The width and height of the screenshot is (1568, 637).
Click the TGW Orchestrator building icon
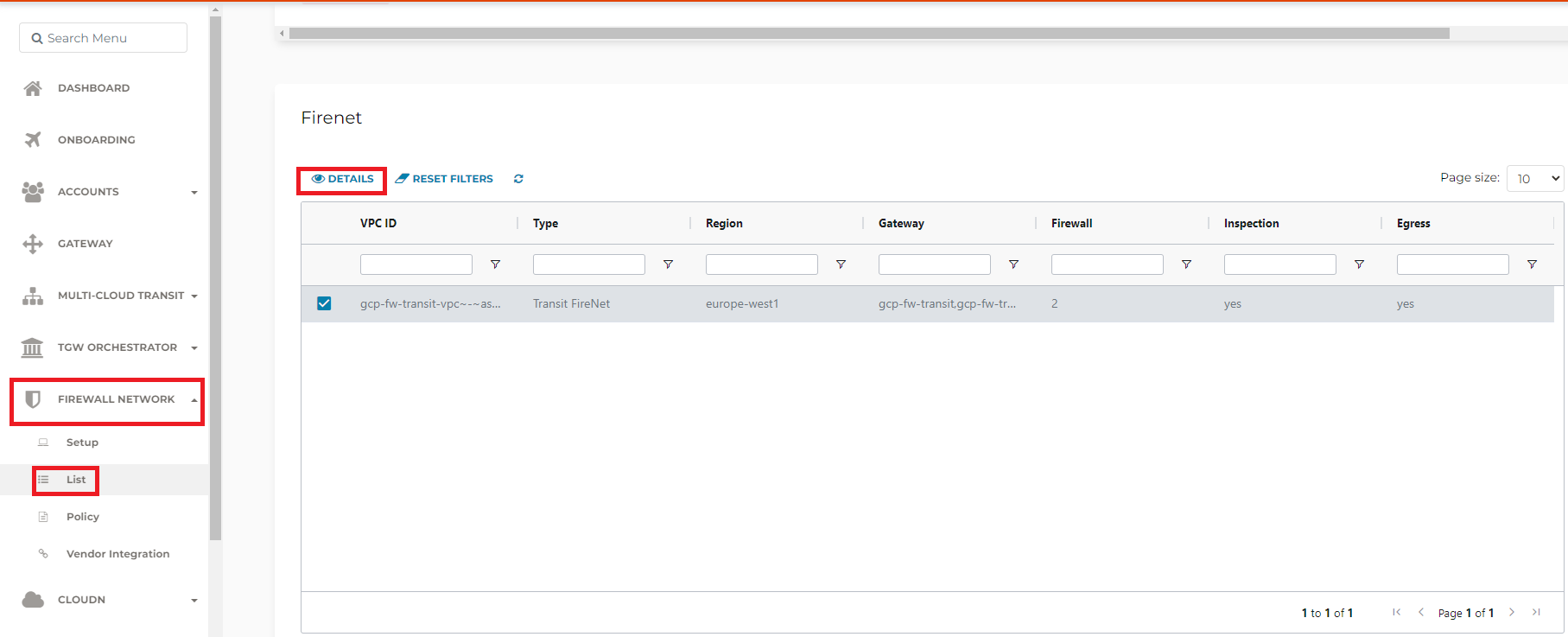point(32,347)
